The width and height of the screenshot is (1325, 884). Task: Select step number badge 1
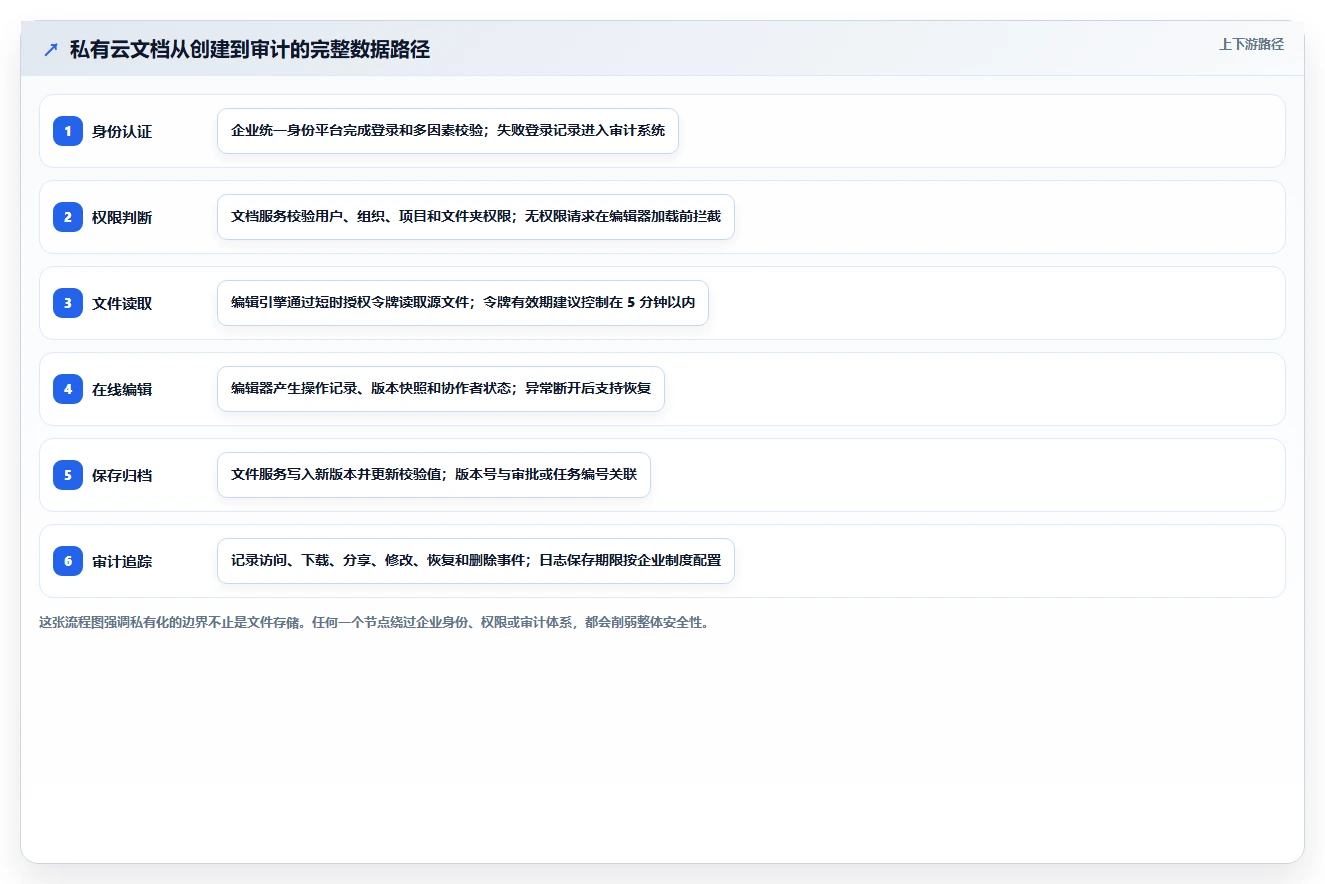(x=68, y=131)
